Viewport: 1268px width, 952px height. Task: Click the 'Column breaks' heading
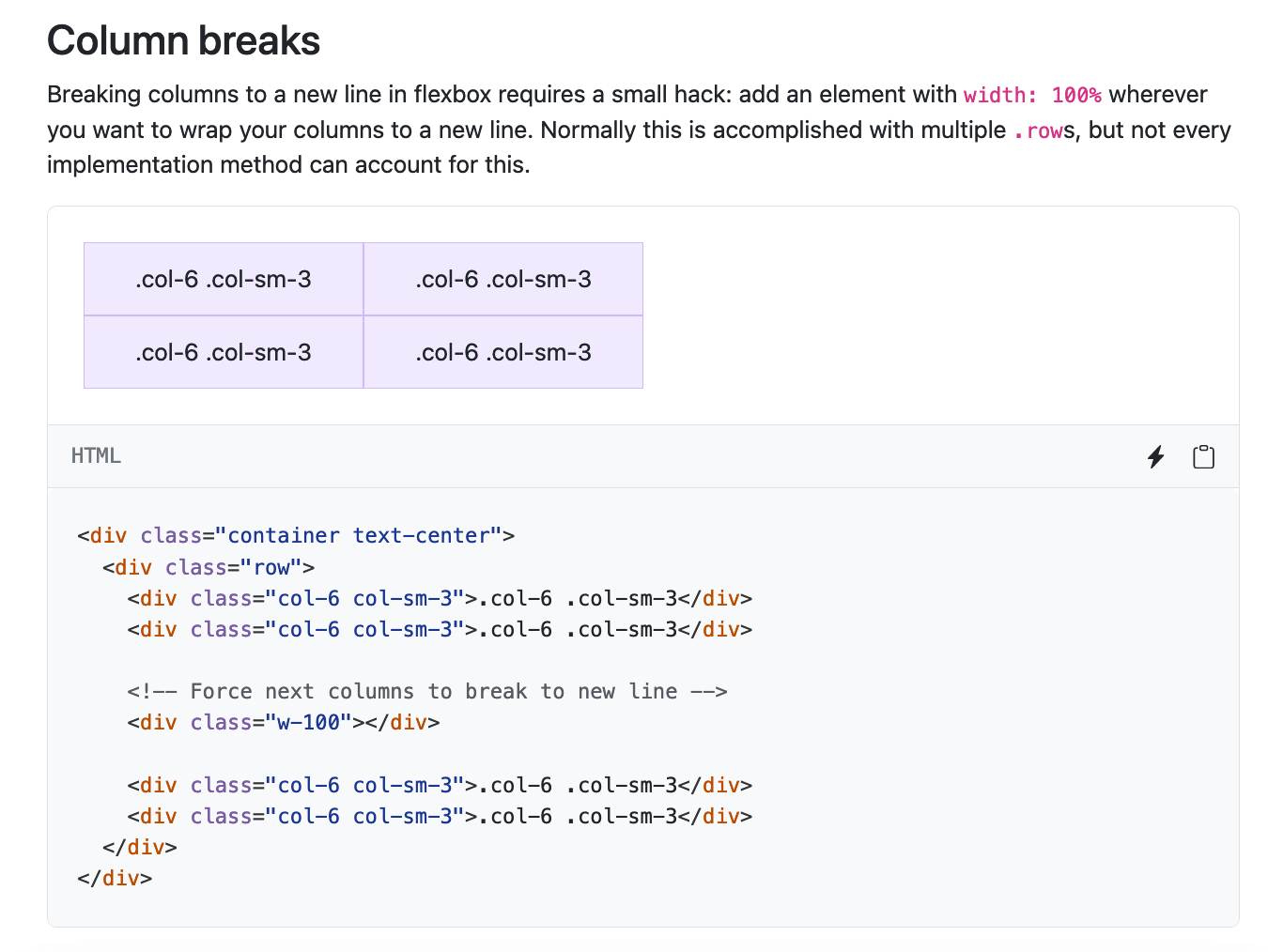click(x=183, y=39)
